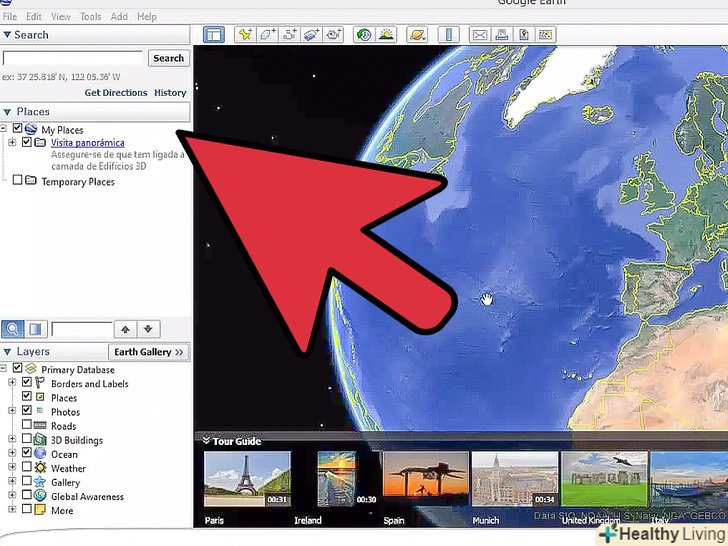The width and height of the screenshot is (728, 546).
Task: Click the 3D Buildings layer icon
Action: 40,439
